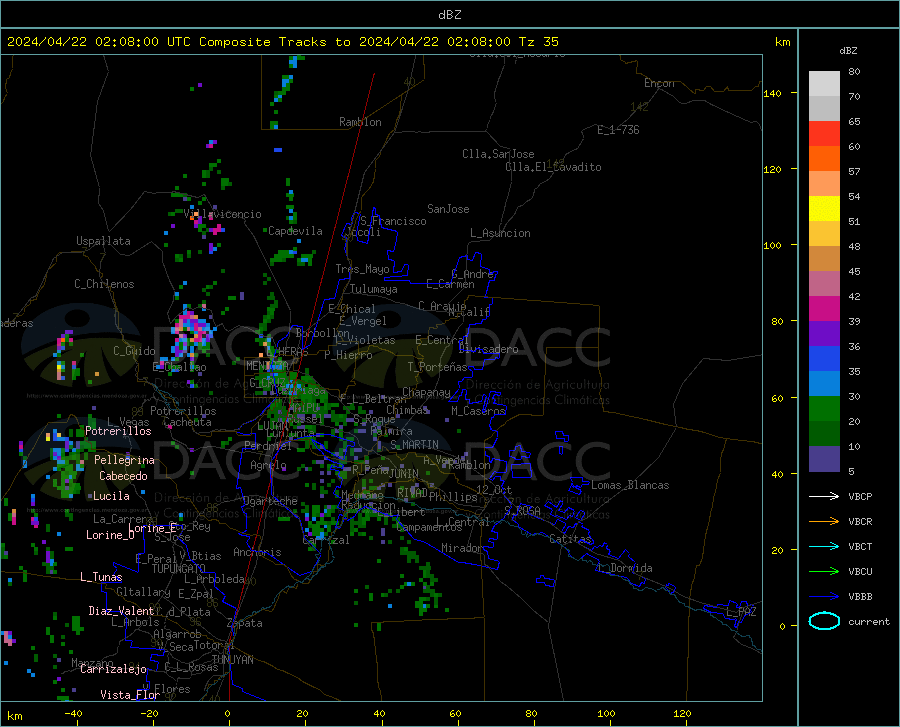
Task: Select the red 65 dBZ swatch
Action: click(x=824, y=134)
